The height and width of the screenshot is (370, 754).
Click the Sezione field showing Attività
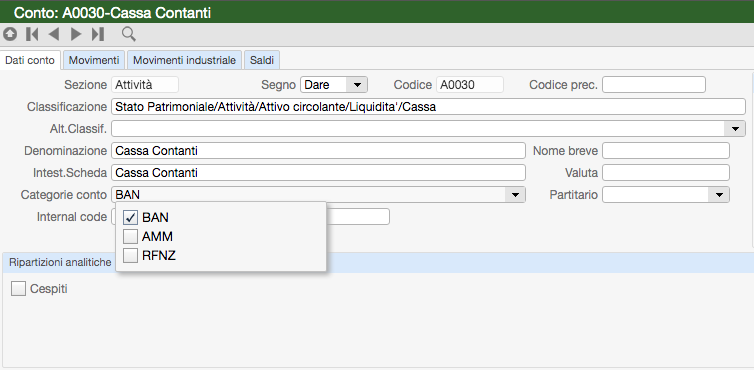(145, 85)
